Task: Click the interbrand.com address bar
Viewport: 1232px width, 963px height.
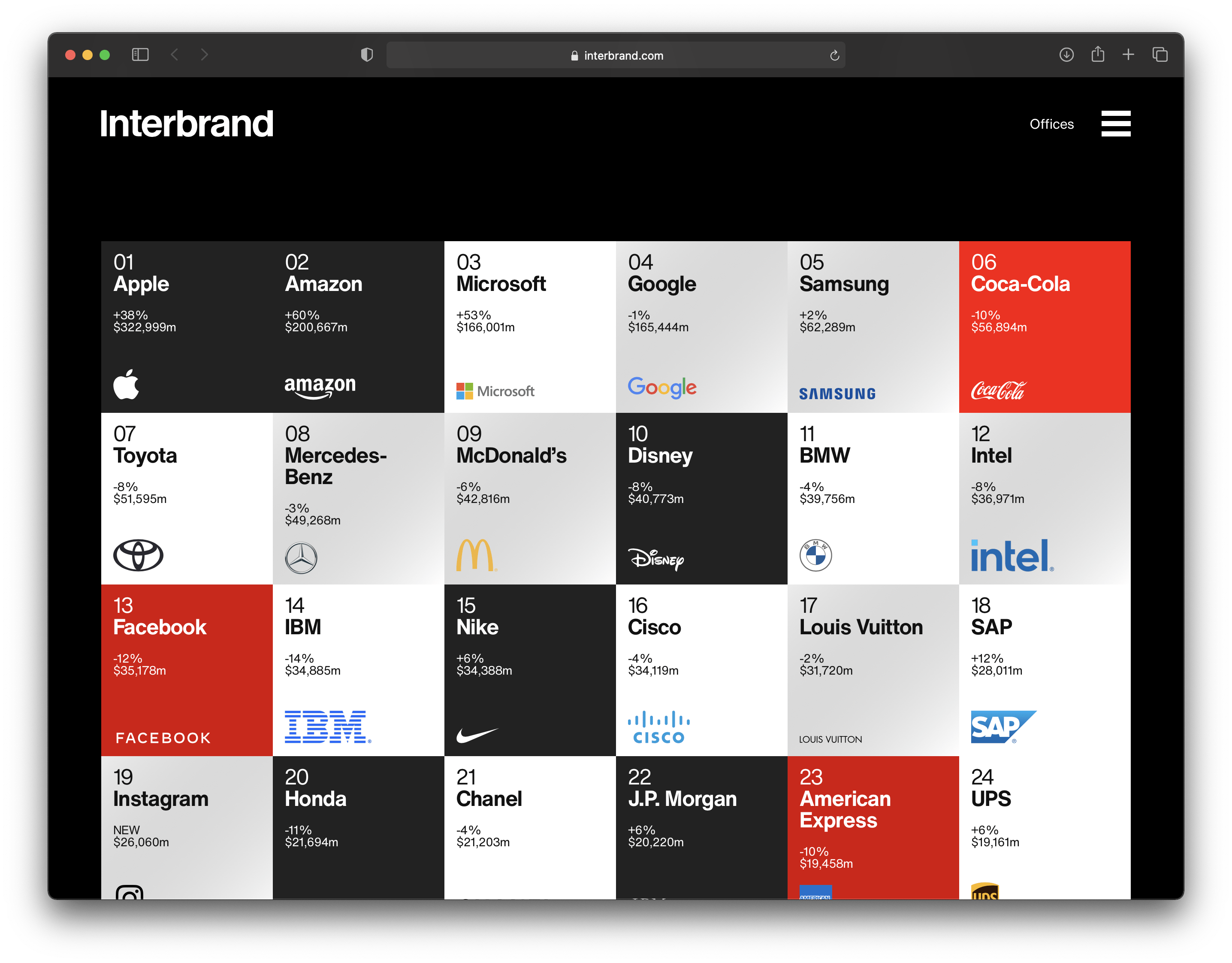Action: tap(616, 55)
